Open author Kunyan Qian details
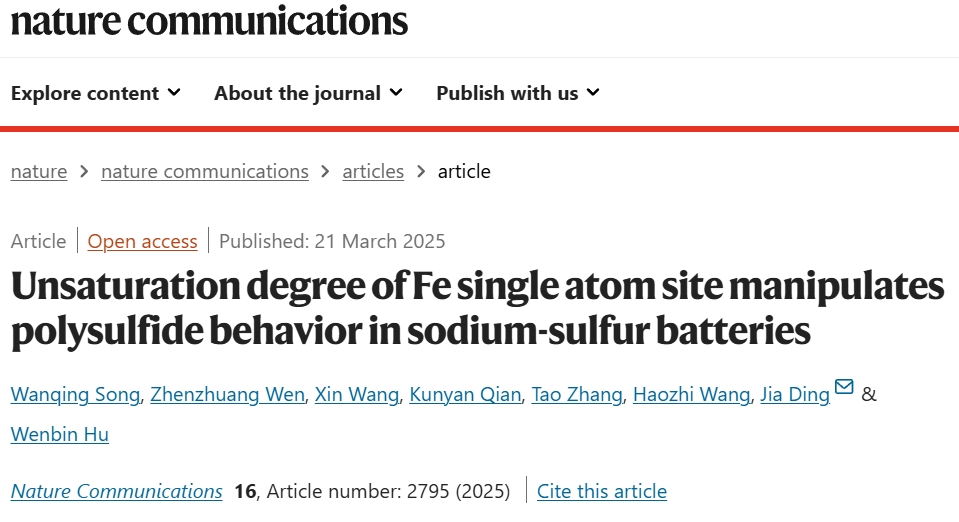This screenshot has height=522, width=959. [465, 395]
